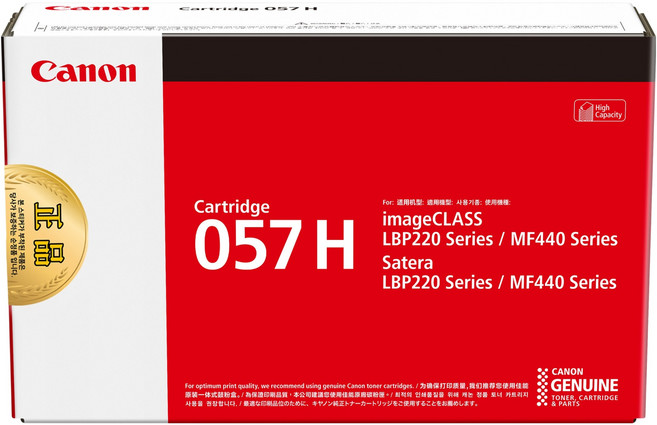The width and height of the screenshot is (657, 425).
Task: Click LBP220 Series / MF440 Series under imageCLASS
Action: pos(499,239)
